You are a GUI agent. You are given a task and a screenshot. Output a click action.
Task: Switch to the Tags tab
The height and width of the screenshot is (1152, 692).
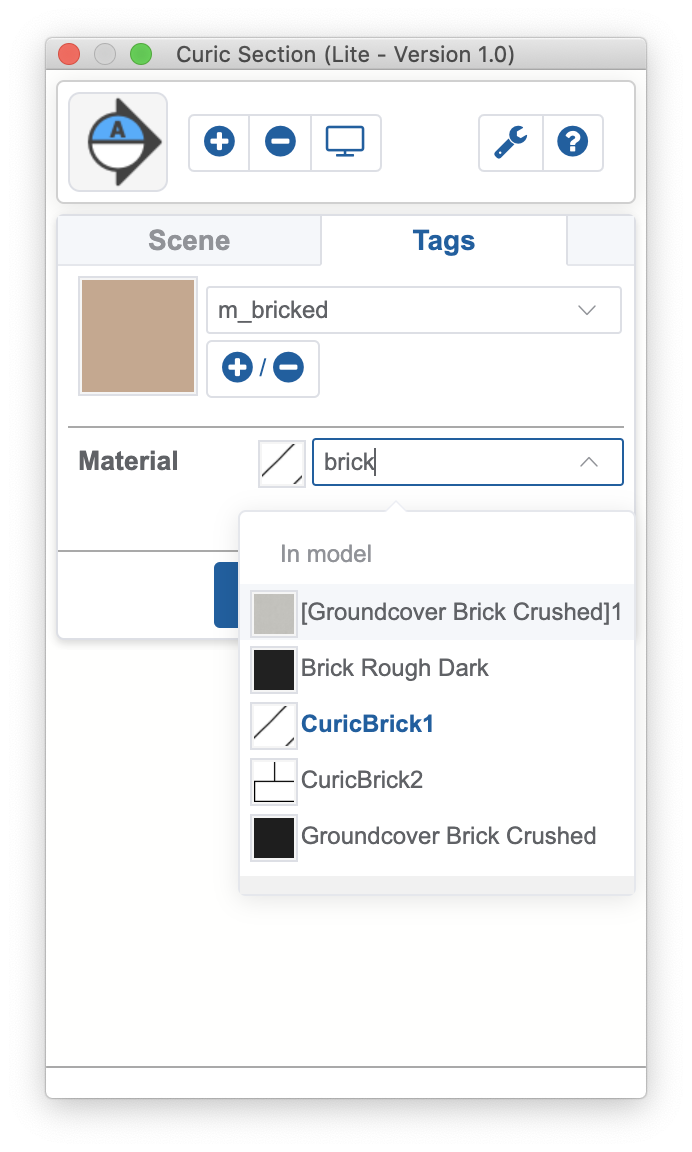(443, 240)
